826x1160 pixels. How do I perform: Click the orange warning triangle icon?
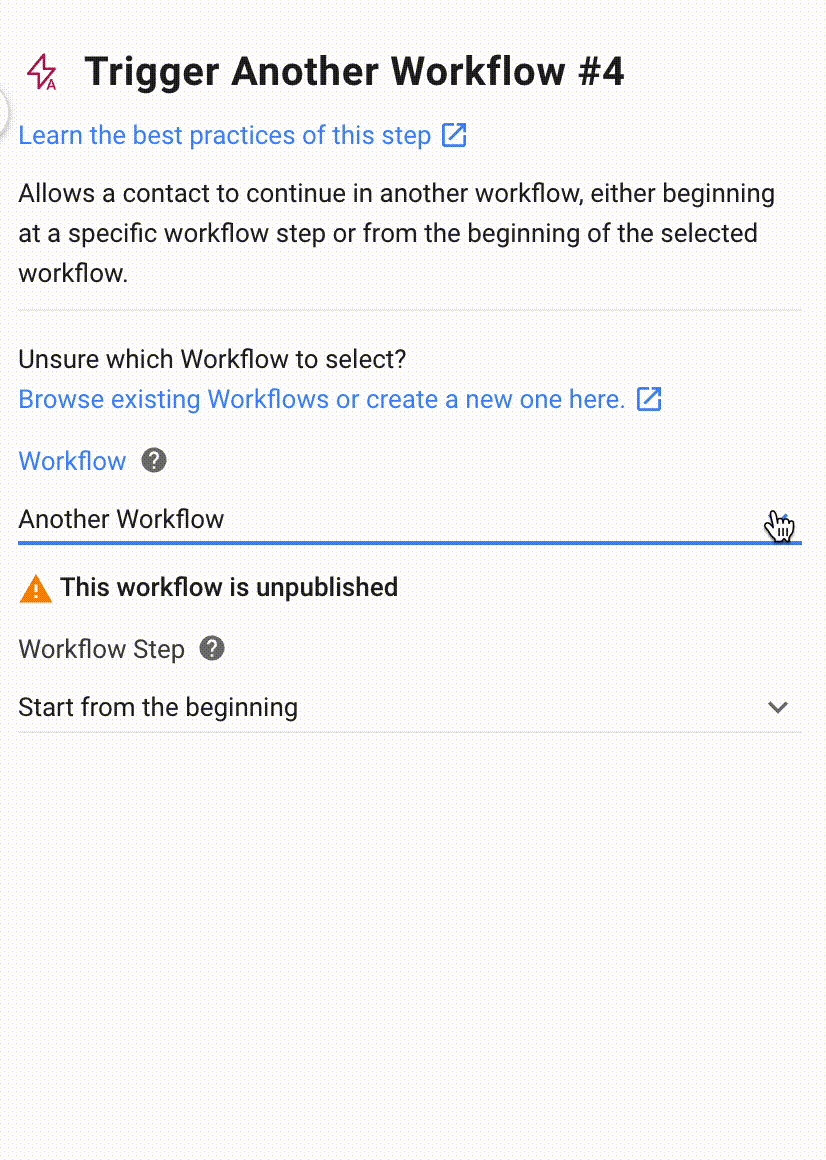35,588
